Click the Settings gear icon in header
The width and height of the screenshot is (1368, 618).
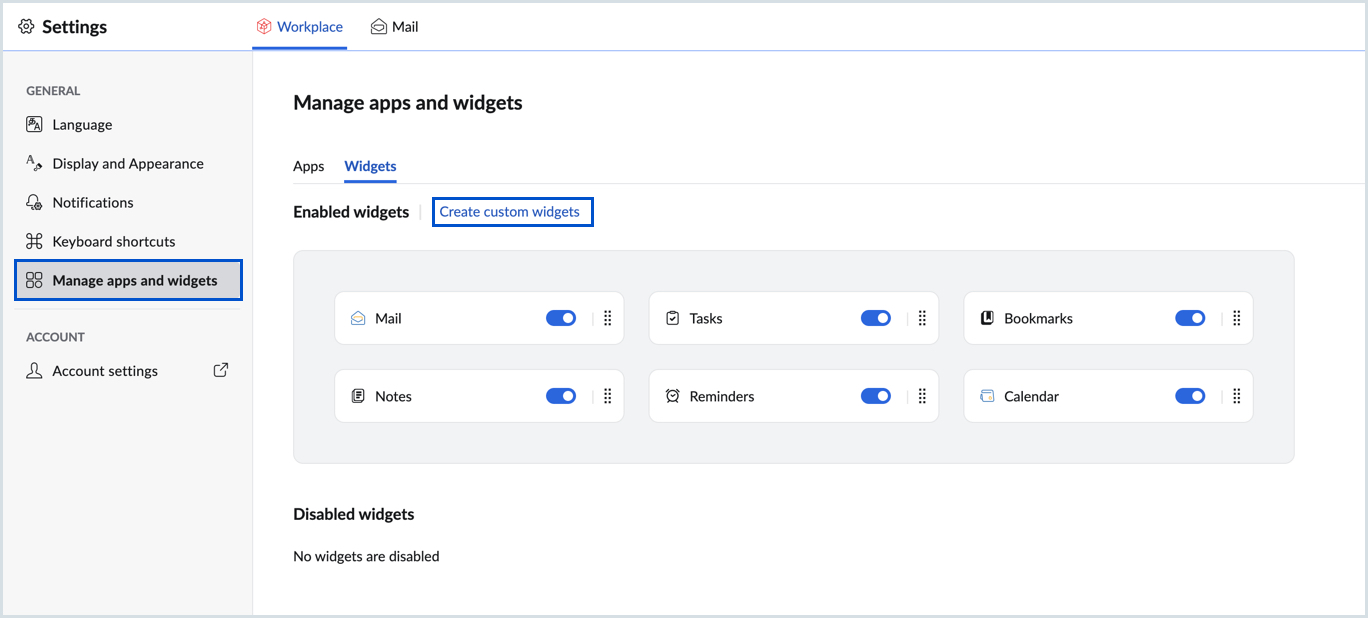click(26, 27)
